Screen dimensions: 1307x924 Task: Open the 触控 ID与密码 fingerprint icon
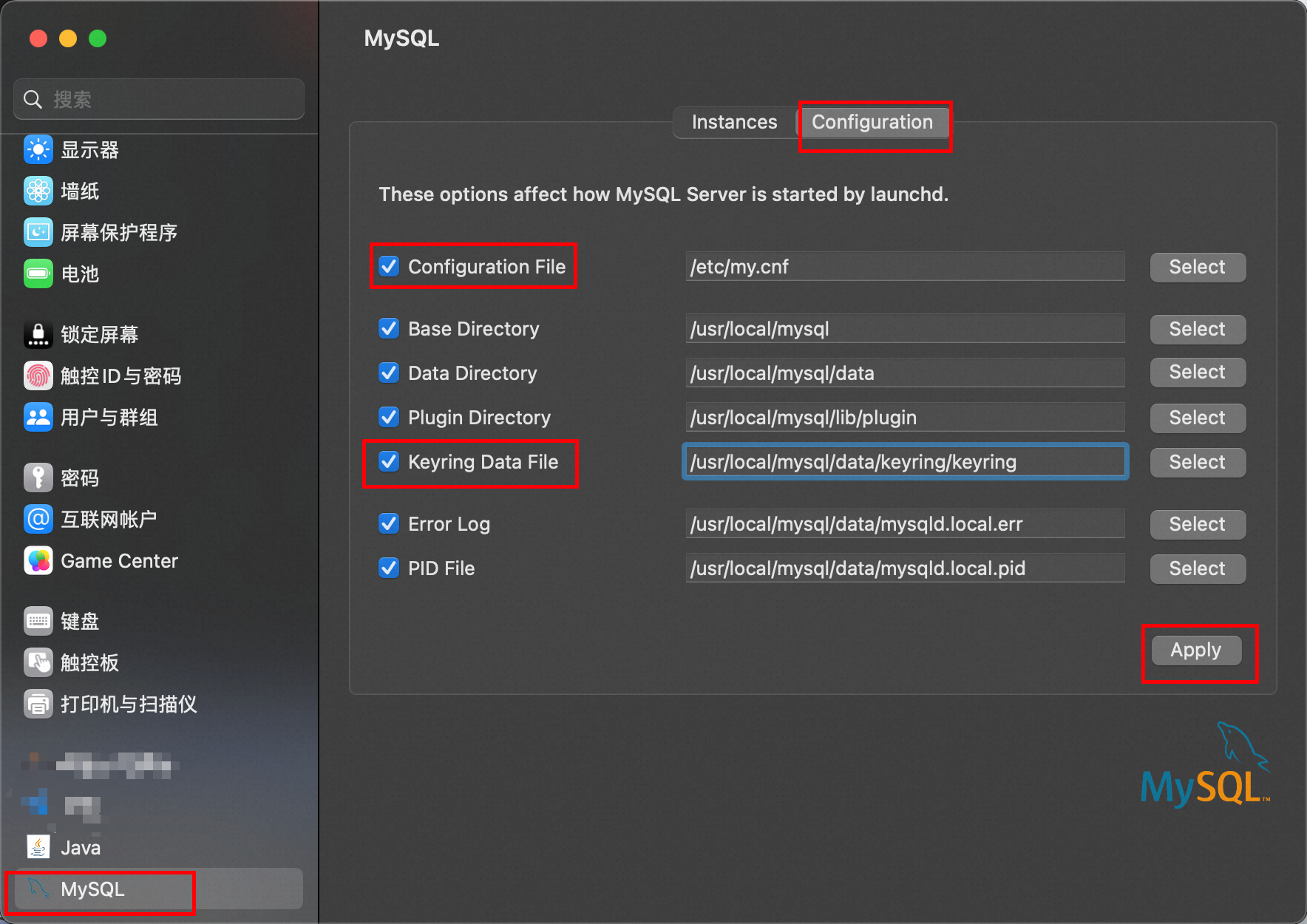38,376
